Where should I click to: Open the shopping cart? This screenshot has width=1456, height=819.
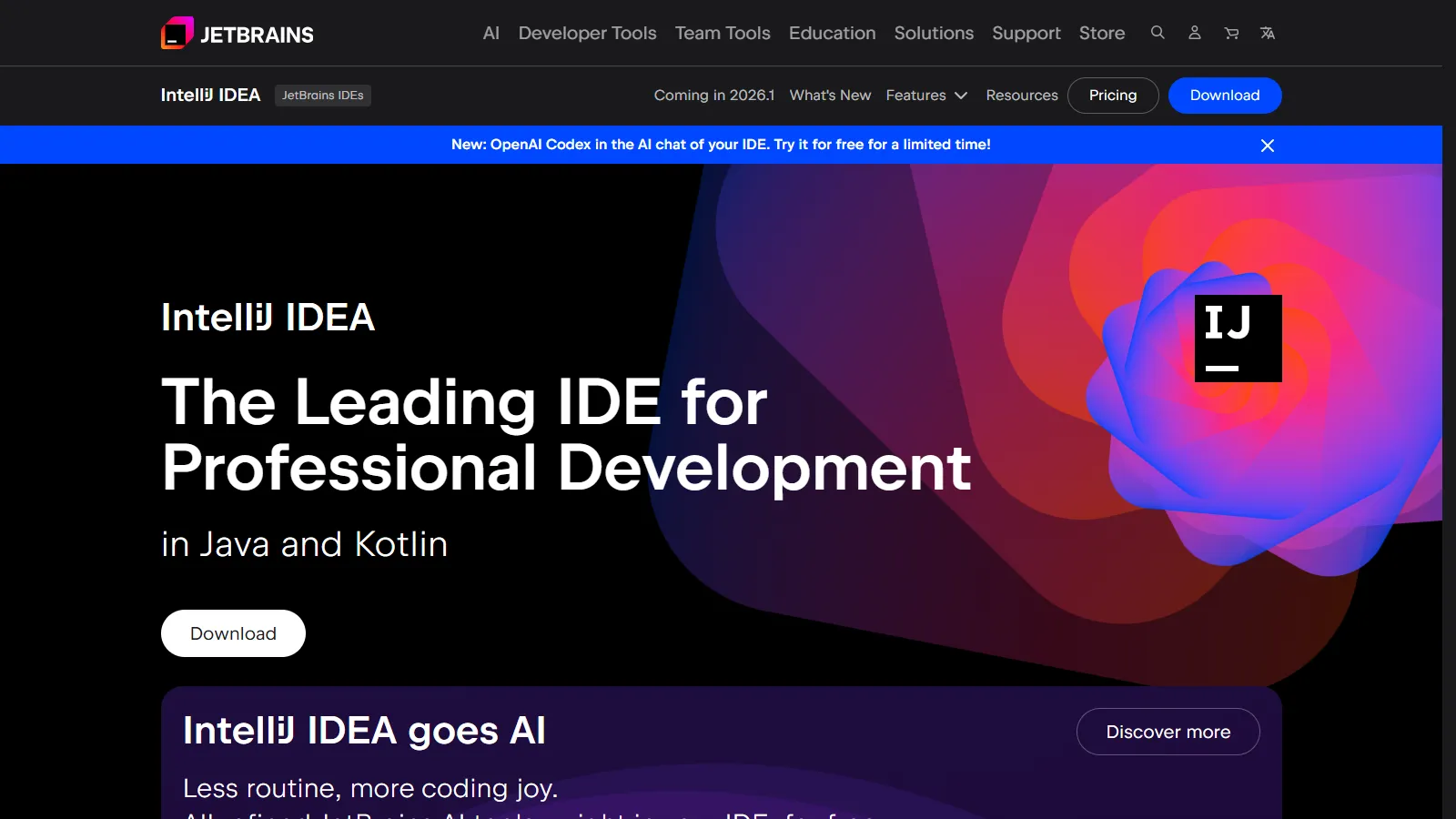(x=1231, y=33)
